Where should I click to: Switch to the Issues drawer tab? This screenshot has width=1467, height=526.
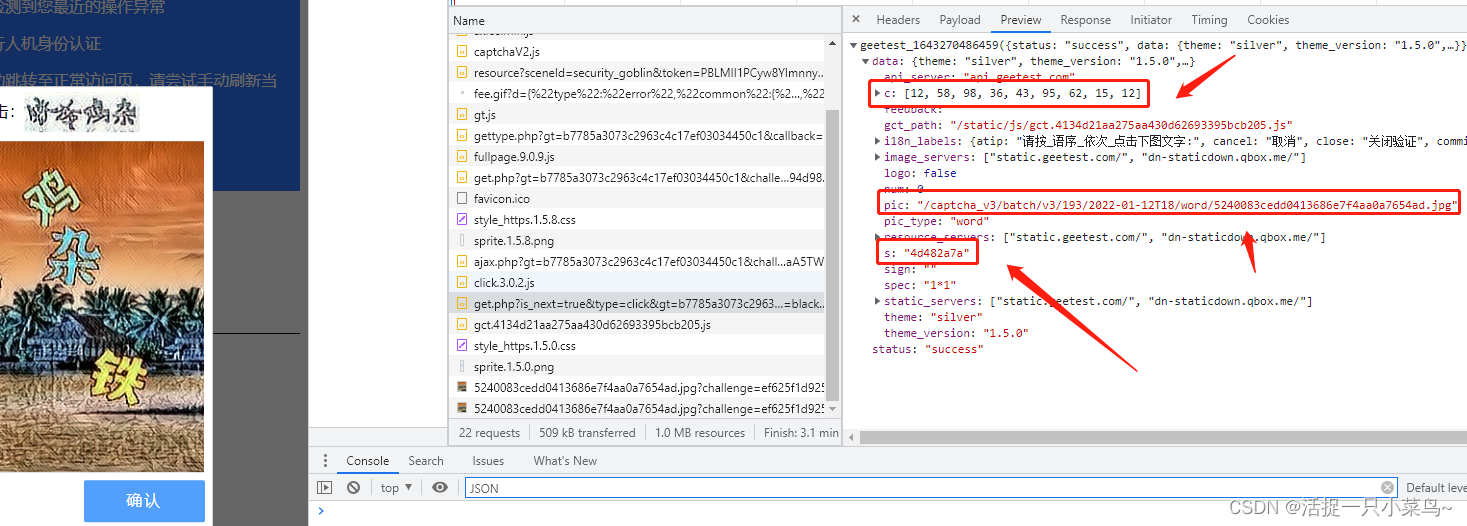[x=488, y=461]
